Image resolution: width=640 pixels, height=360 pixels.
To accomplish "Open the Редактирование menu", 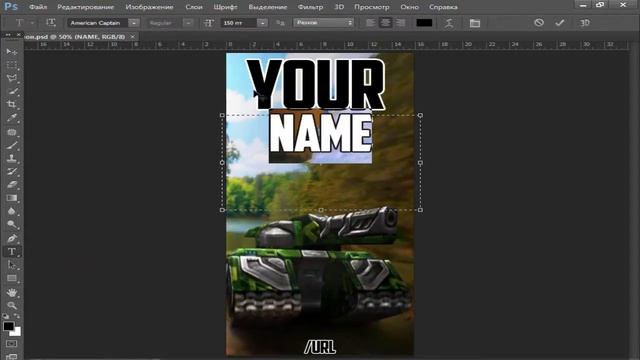I will tap(85, 7).
